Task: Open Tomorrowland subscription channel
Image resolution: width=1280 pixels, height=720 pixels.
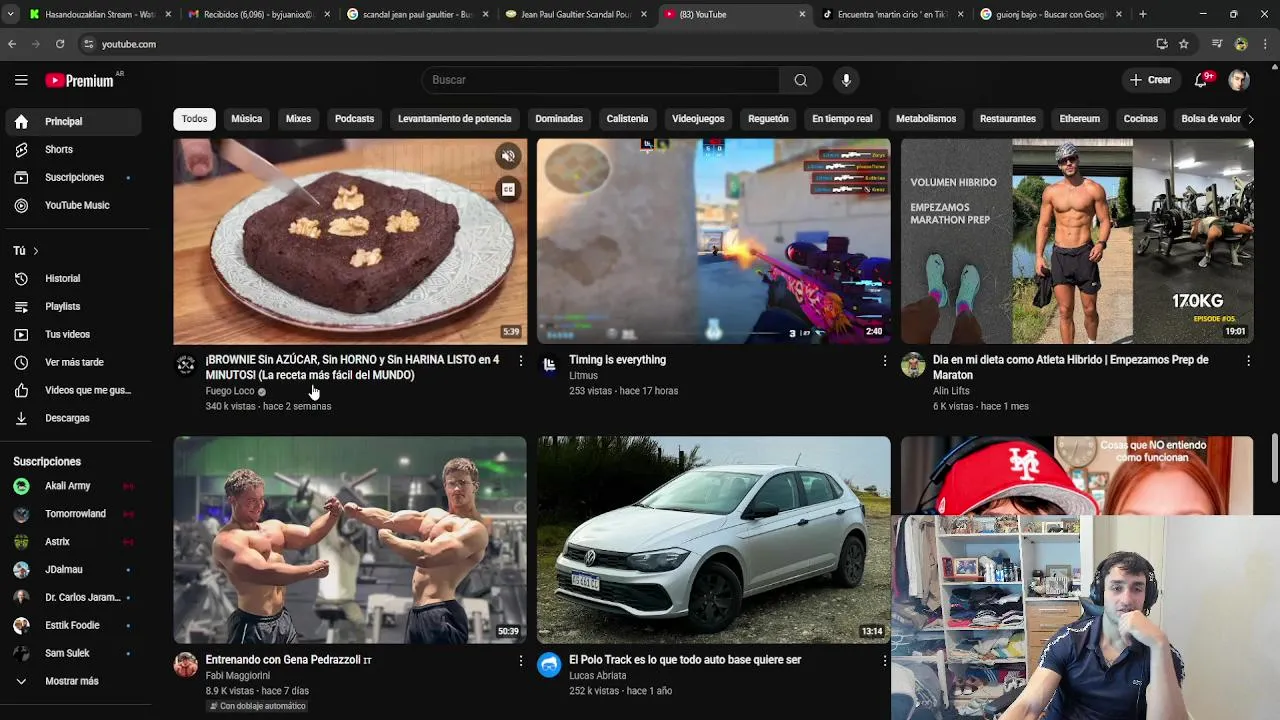Action: pos(74,514)
